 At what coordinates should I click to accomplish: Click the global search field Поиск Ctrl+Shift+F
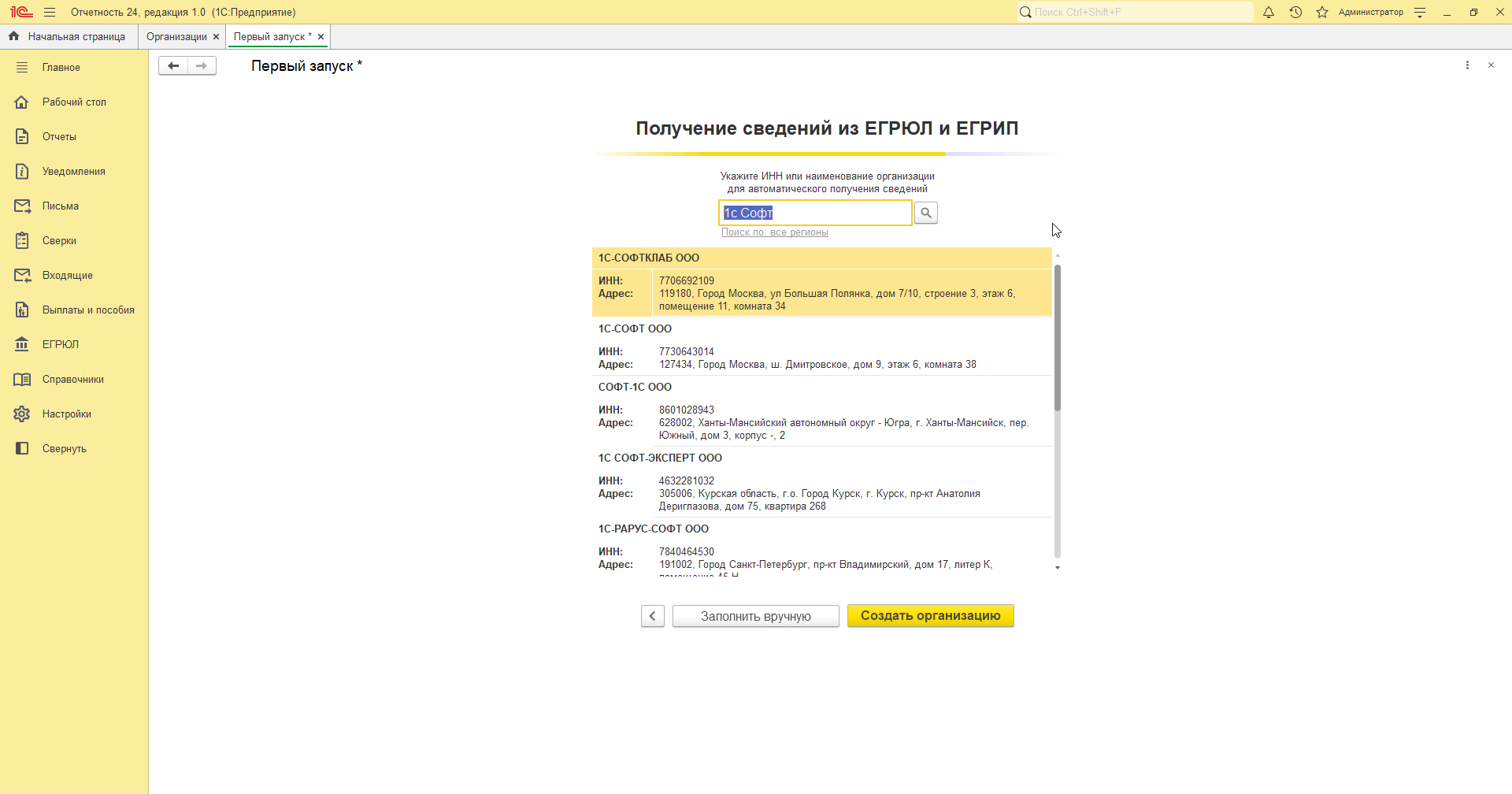click(1135, 12)
